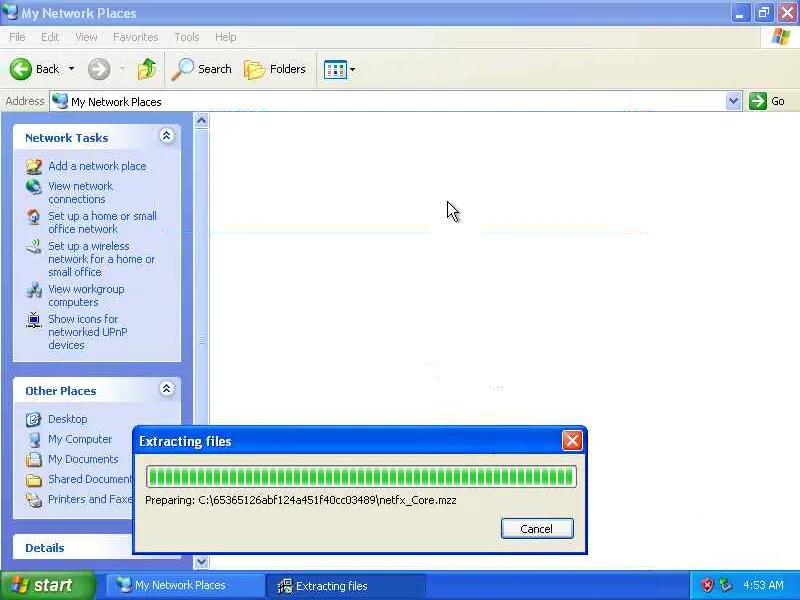The height and width of the screenshot is (600, 800).
Task: Go up one folder level
Action: (147, 69)
